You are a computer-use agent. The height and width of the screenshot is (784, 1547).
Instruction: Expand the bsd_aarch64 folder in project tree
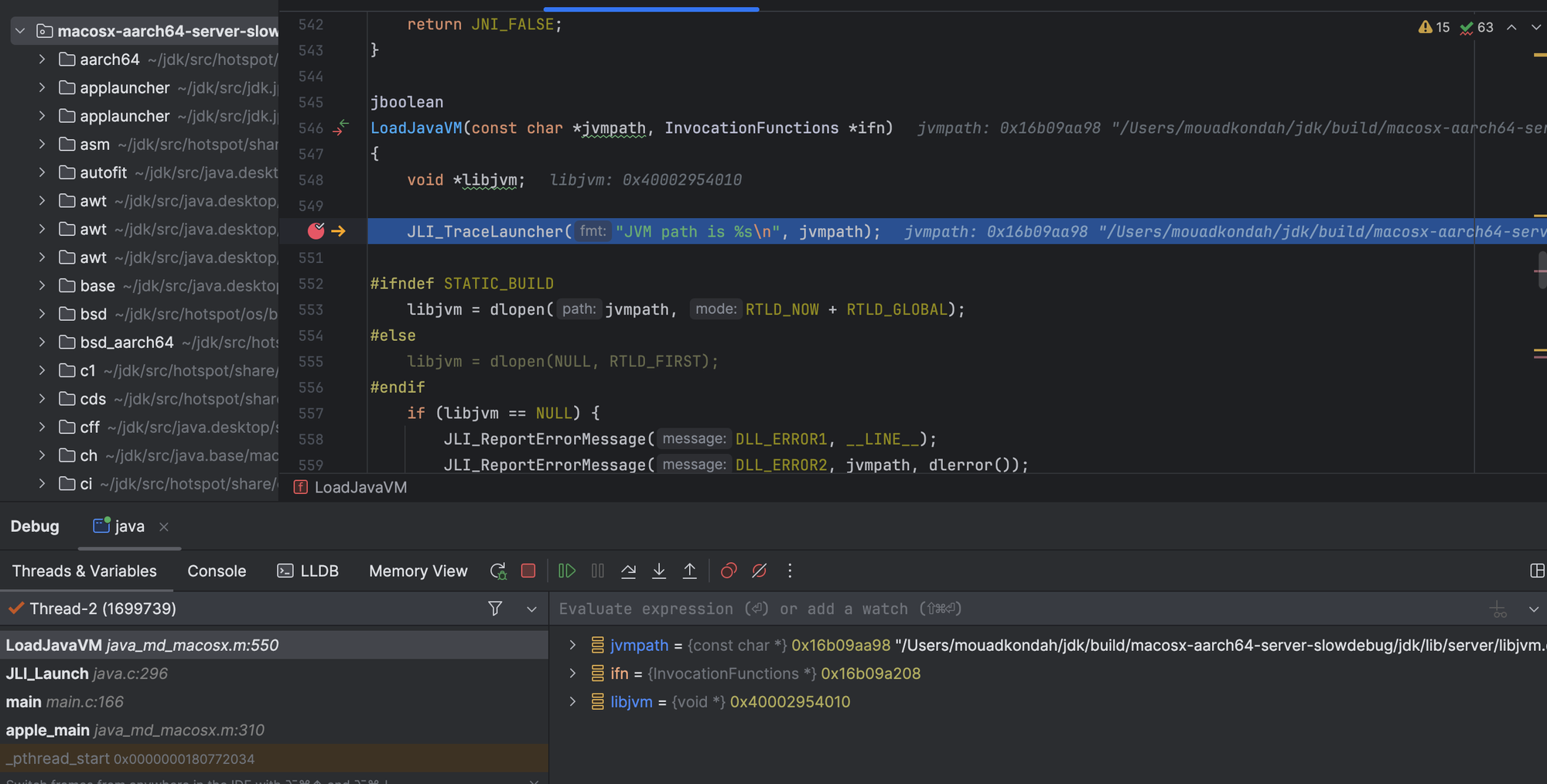pyautogui.click(x=42, y=343)
